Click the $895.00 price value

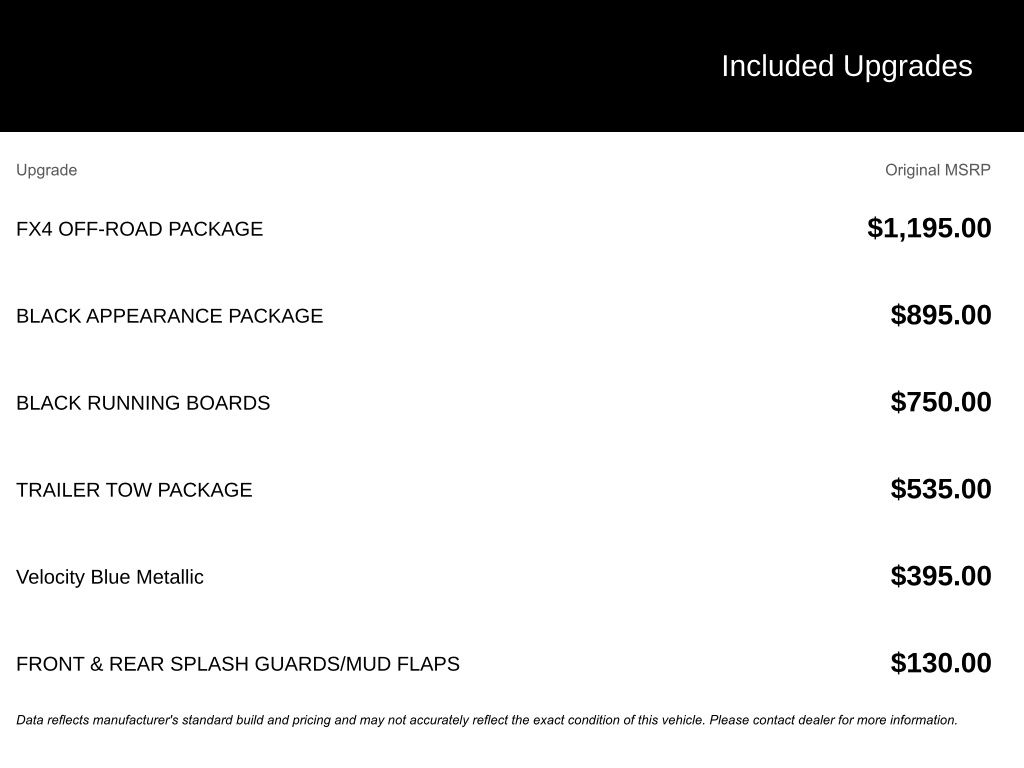click(940, 315)
